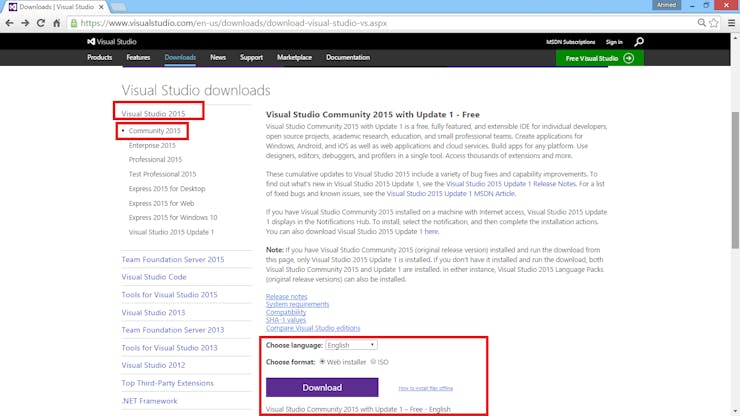This screenshot has width=740, height=416.
Task: Click the browser forward arrow
Action: click(25, 23)
